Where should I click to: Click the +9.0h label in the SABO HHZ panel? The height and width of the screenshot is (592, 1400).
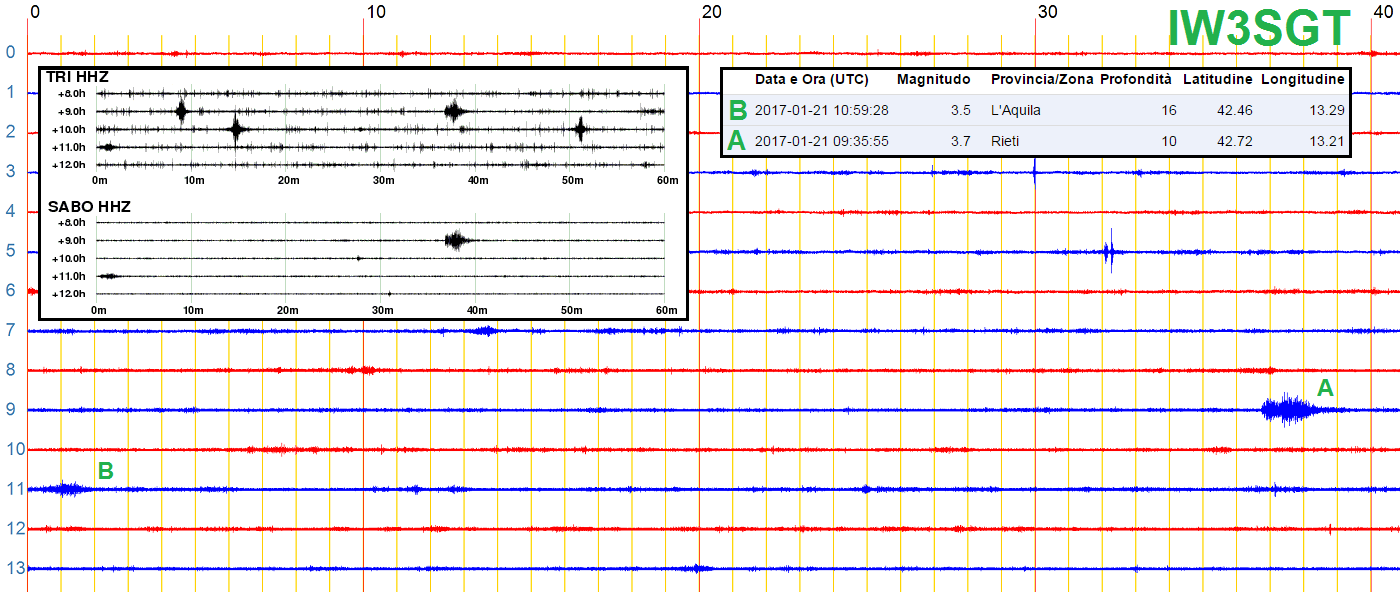point(72,240)
